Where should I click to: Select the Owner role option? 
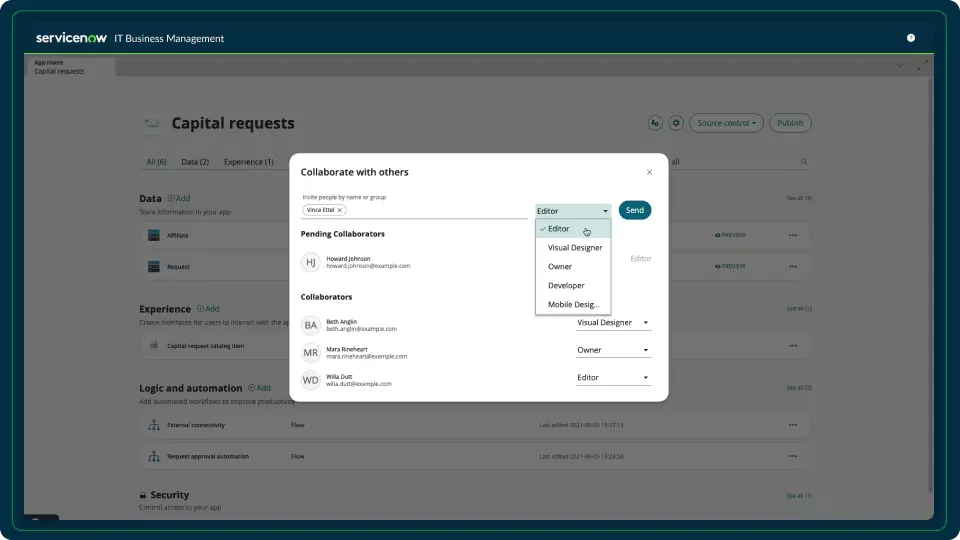tap(560, 266)
